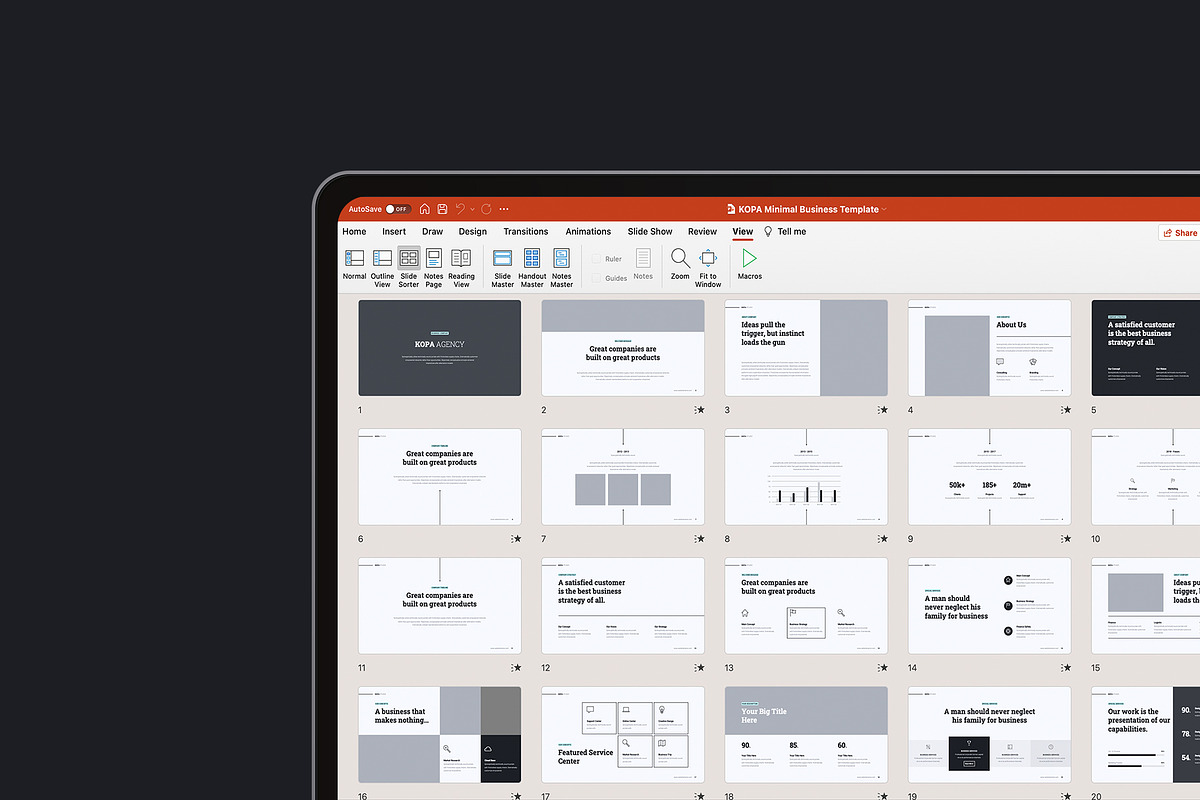The width and height of the screenshot is (1200, 800).
Task: Select slide 9 statistics thumbnail
Action: tap(989, 477)
